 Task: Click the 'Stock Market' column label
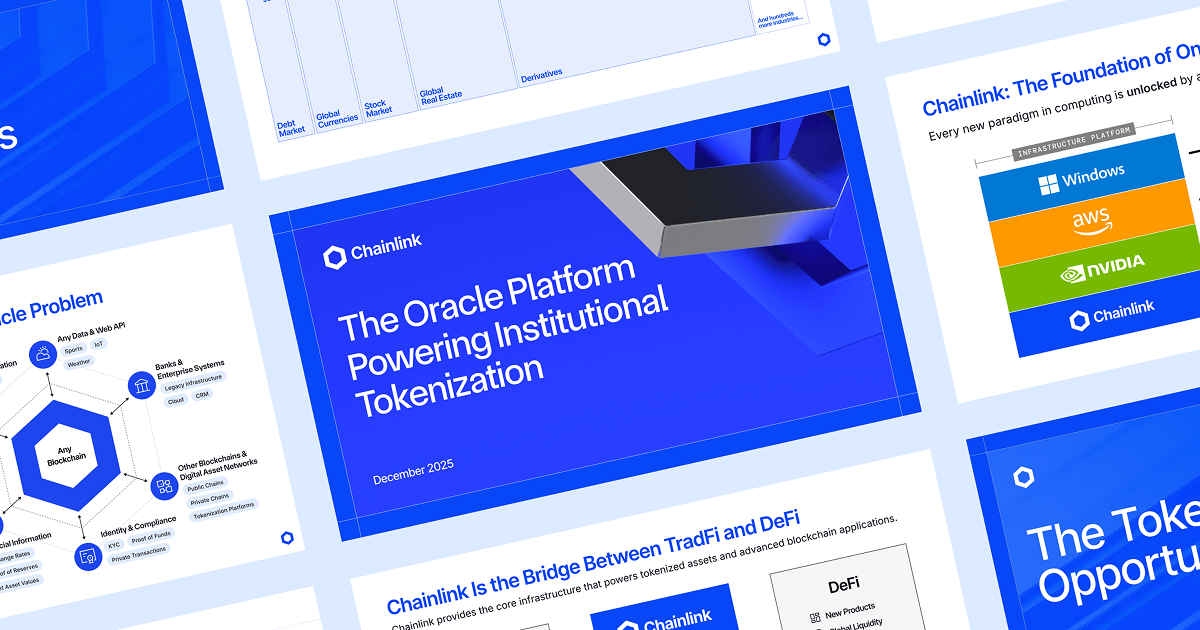pyautogui.click(x=378, y=108)
